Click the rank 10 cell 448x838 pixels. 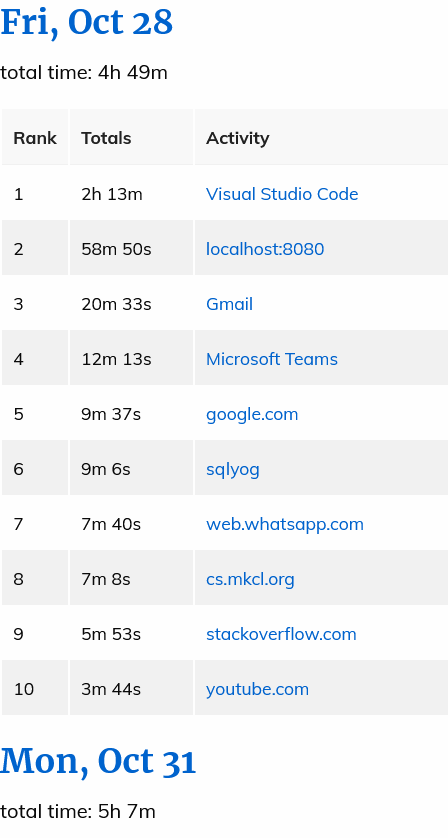35,689
